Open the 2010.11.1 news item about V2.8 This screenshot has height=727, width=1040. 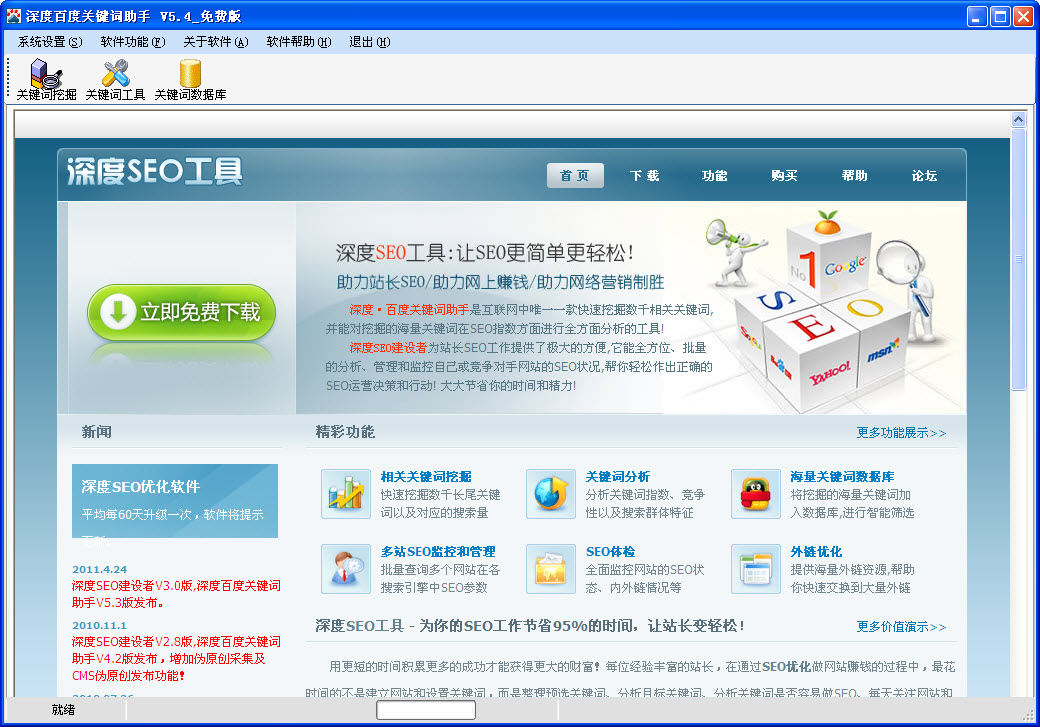176,659
